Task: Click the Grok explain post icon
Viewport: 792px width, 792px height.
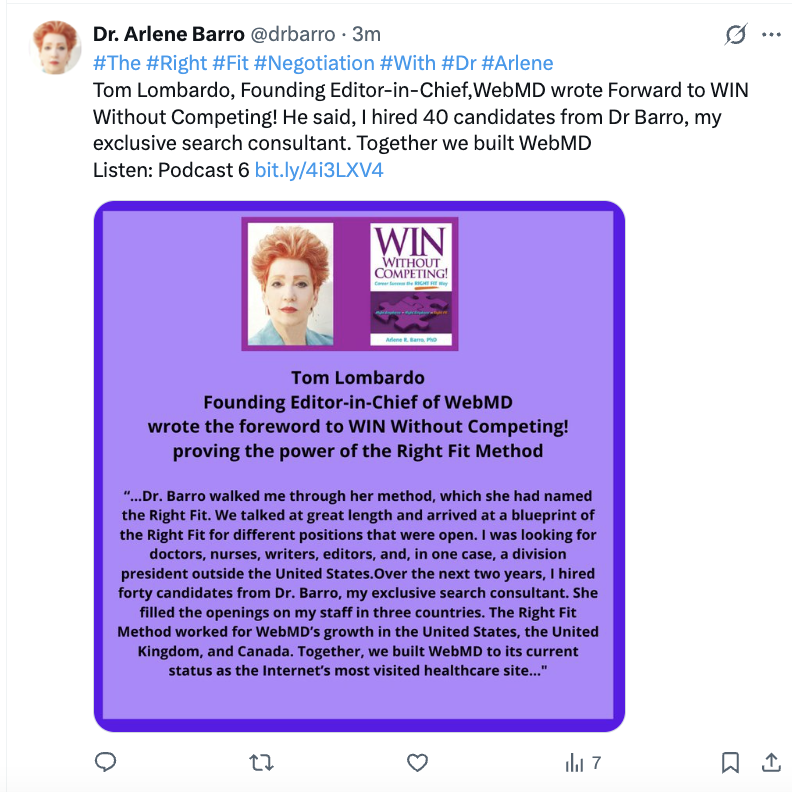Action: coord(735,35)
